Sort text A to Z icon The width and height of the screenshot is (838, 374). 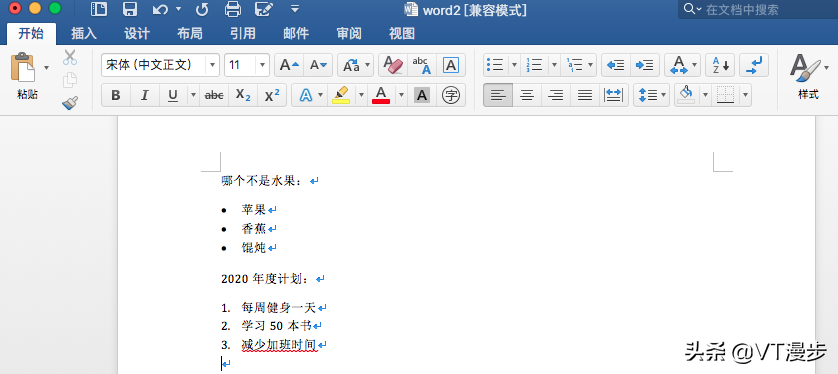(x=720, y=65)
